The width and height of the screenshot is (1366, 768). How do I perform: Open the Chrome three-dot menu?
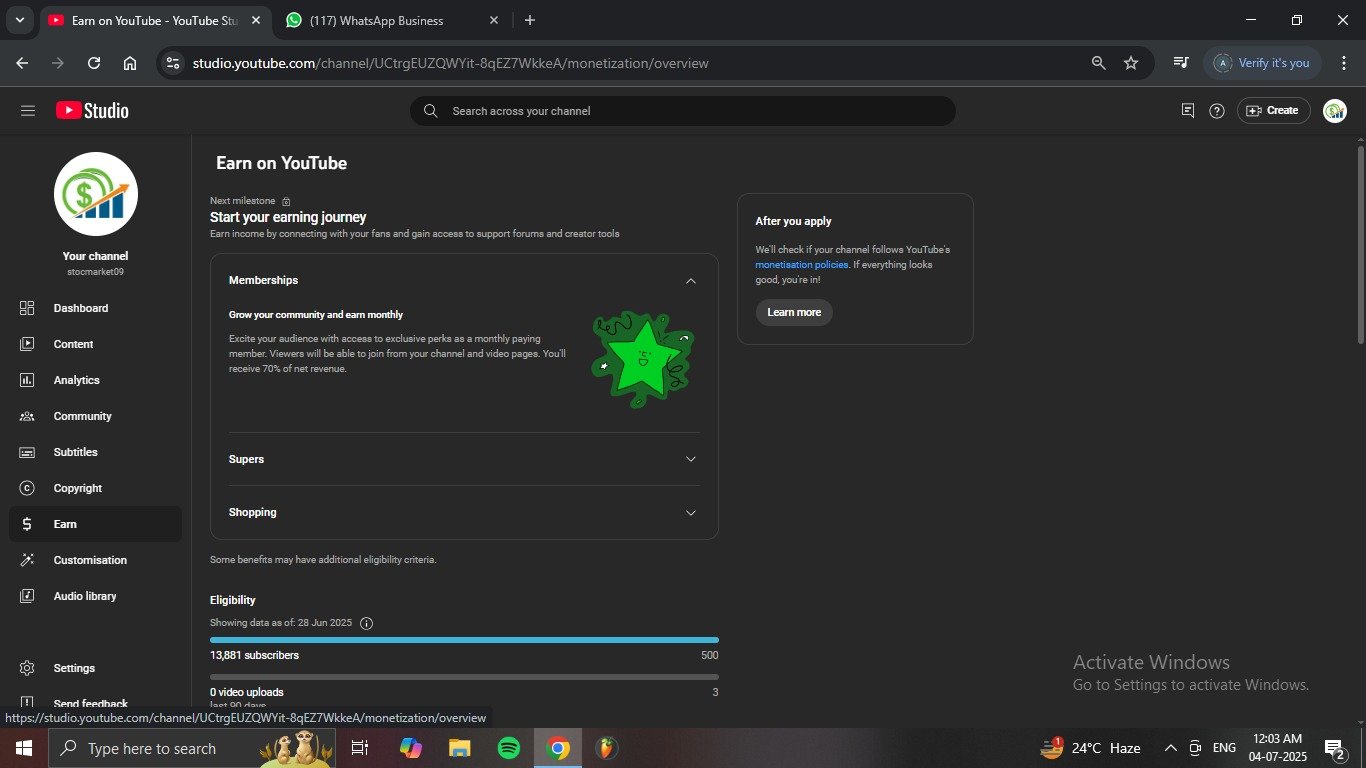point(1344,63)
